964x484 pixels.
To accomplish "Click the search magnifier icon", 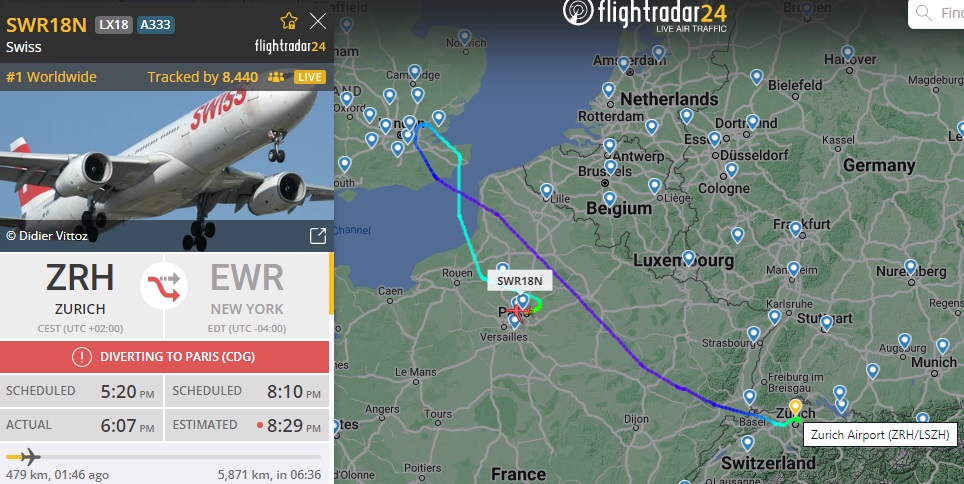I will tap(923, 13).
